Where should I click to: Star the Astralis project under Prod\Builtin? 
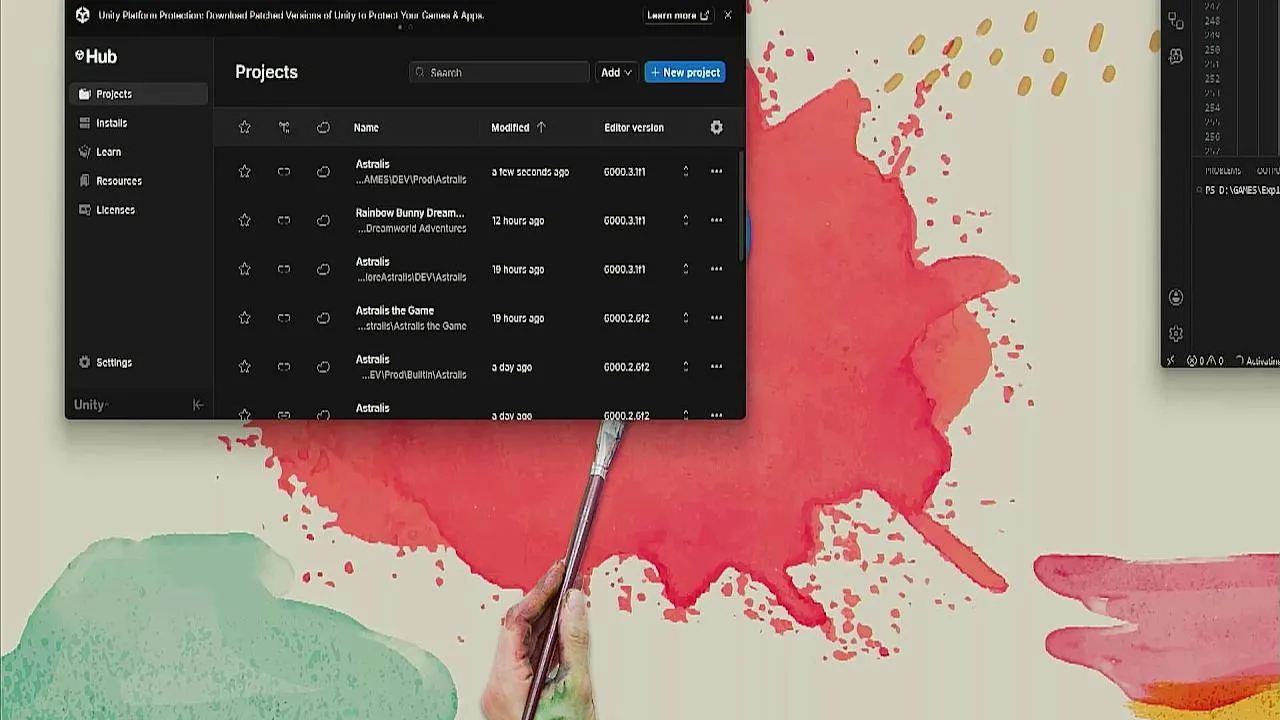[244, 367]
